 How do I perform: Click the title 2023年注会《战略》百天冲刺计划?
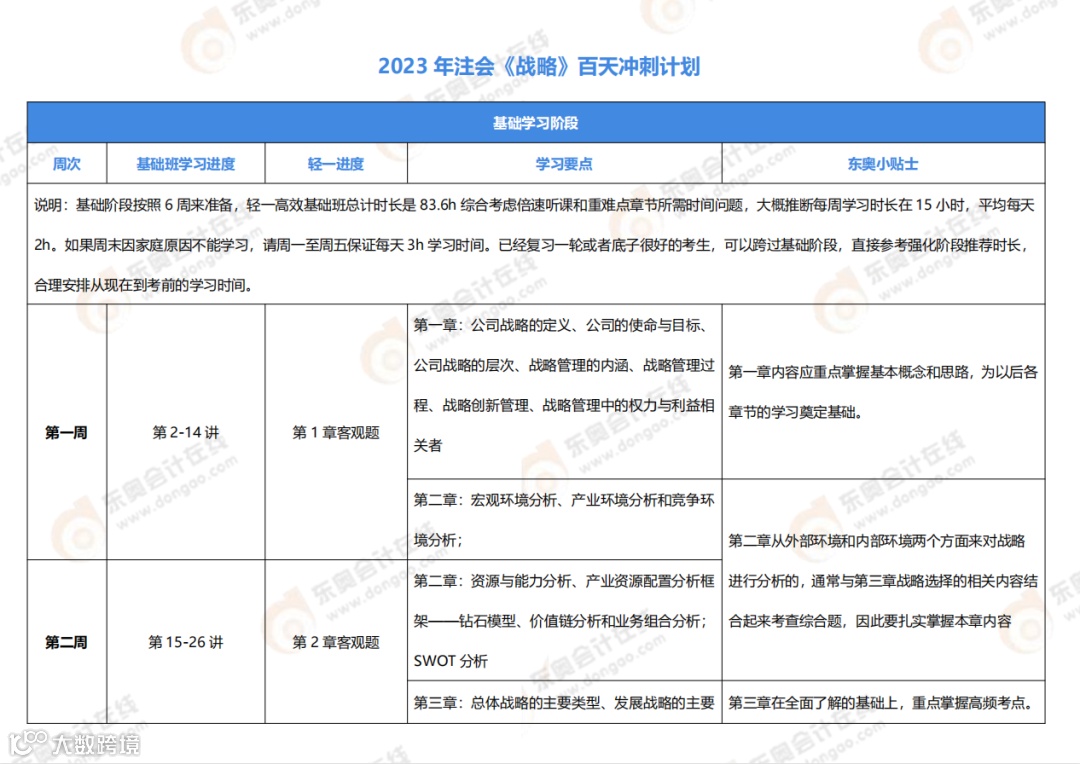[x=539, y=66]
